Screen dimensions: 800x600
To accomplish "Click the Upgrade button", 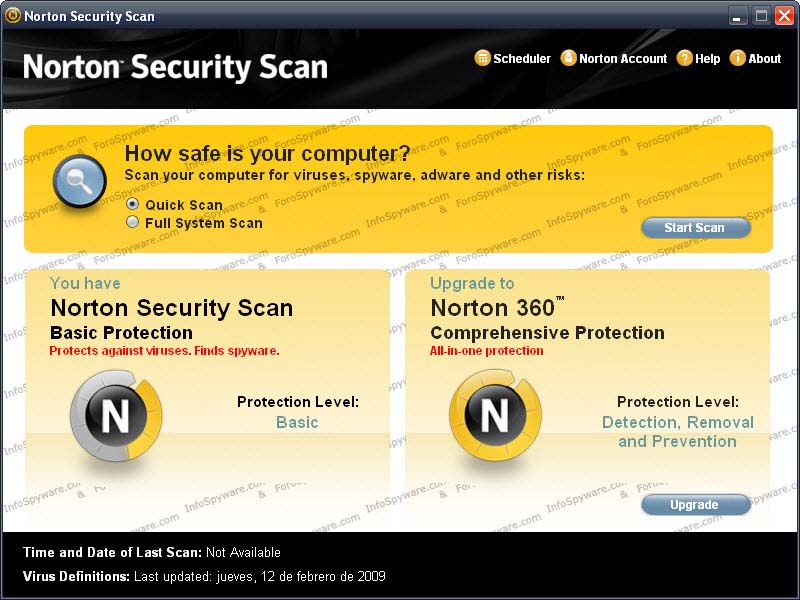I will click(696, 505).
